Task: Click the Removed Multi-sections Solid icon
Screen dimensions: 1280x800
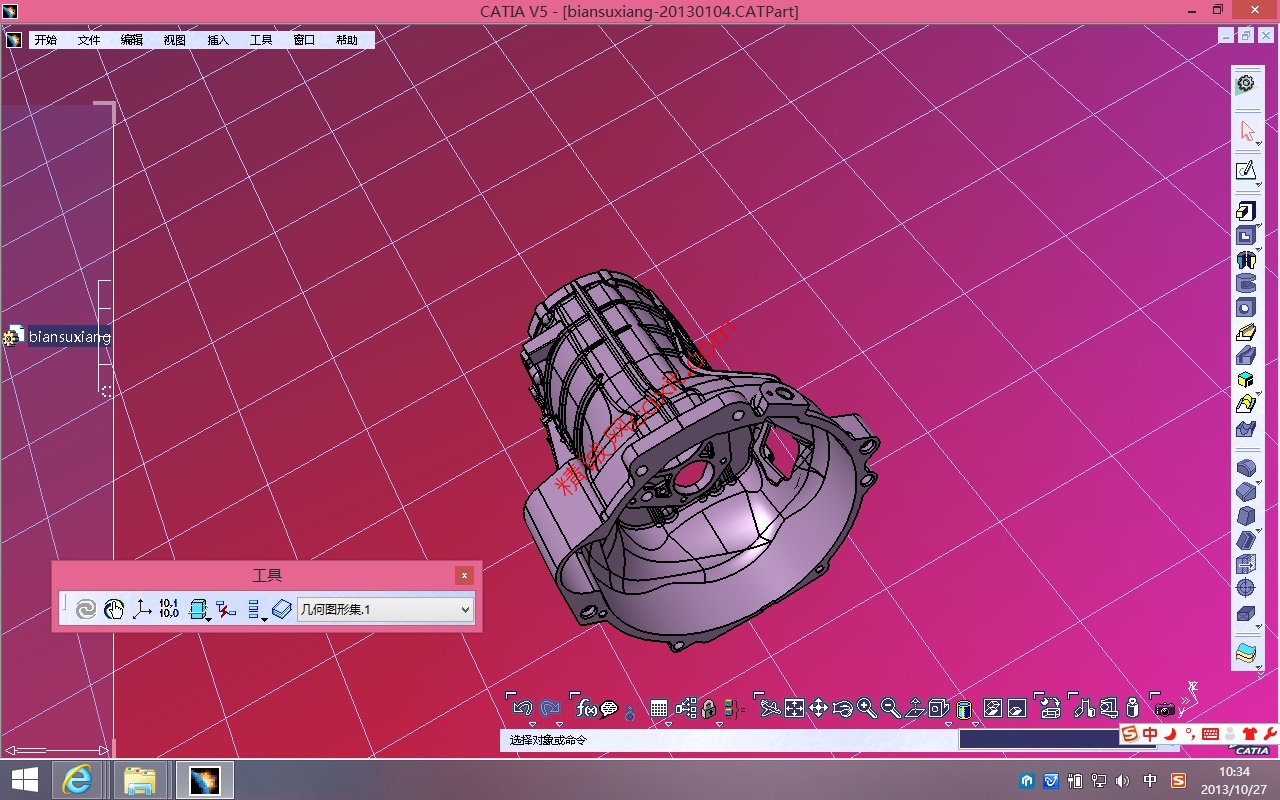Action: click(x=1246, y=428)
